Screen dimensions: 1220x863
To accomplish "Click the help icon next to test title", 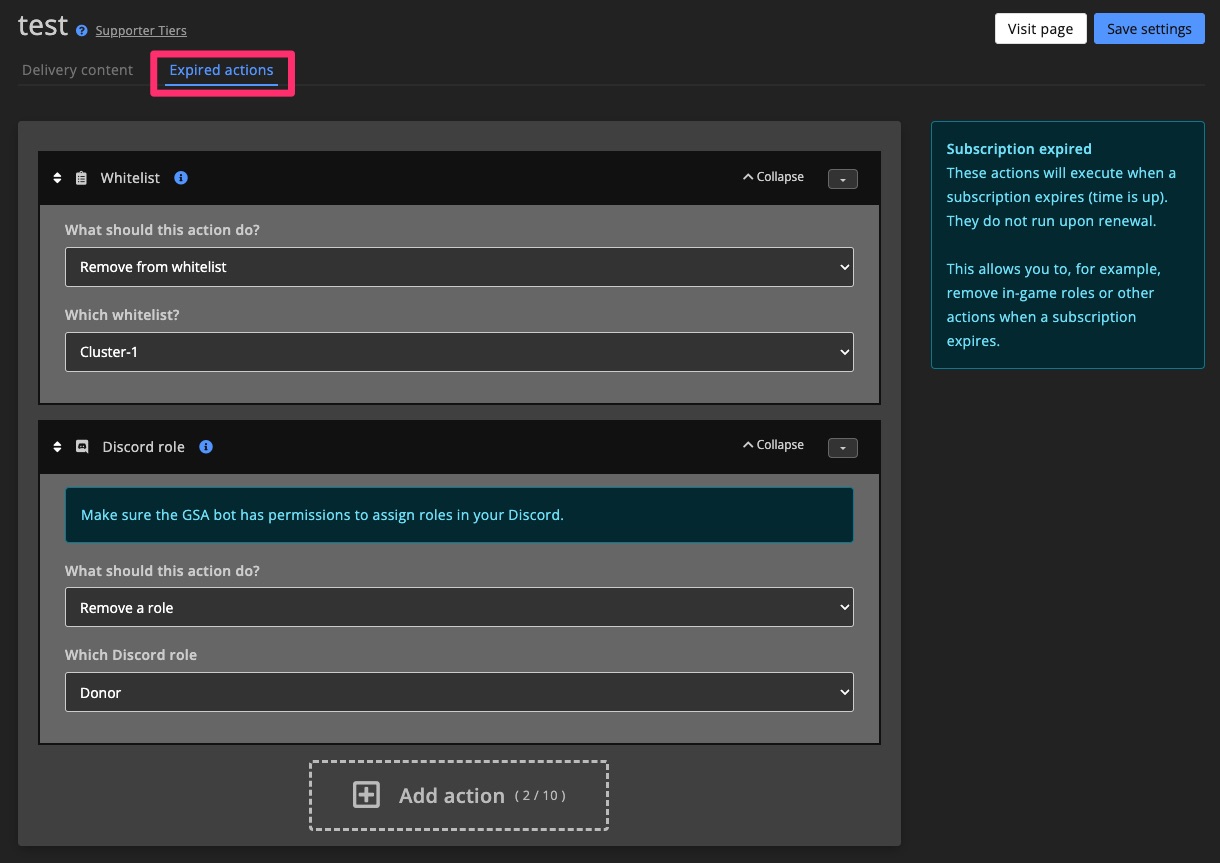I will coord(82,31).
